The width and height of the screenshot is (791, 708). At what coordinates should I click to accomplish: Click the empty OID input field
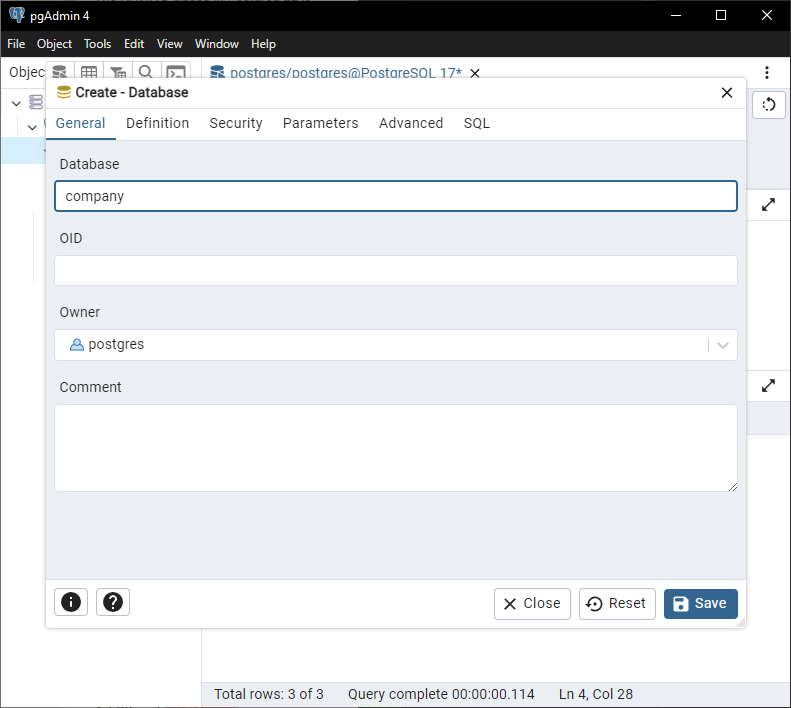point(396,270)
